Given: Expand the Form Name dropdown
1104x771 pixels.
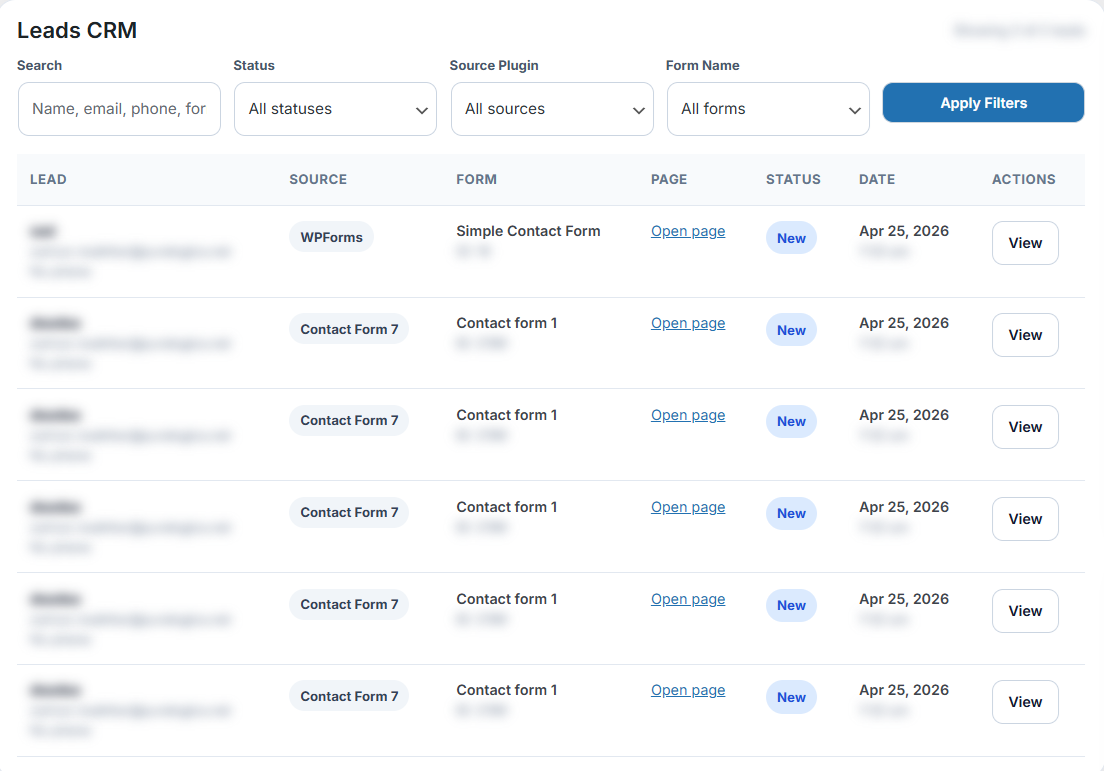Looking at the screenshot, I should (768, 109).
